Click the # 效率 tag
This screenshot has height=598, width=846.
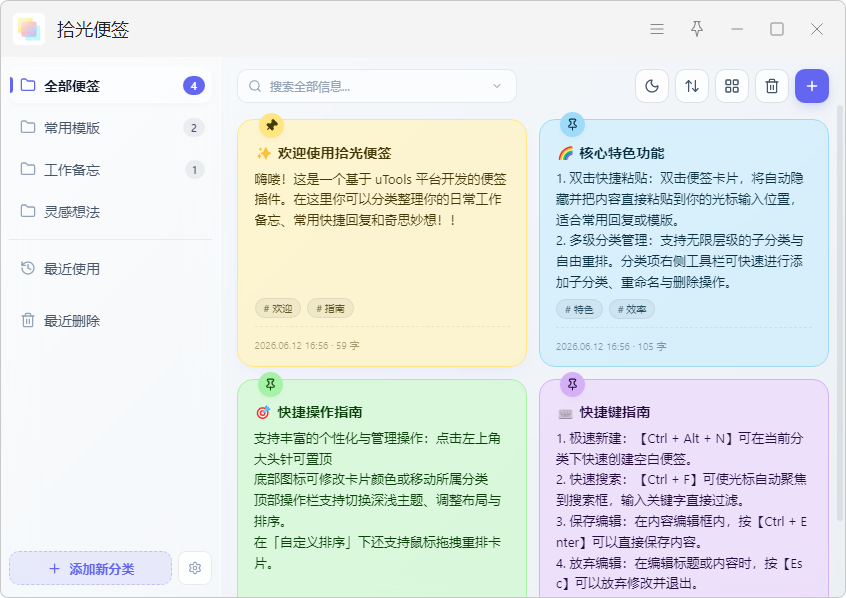click(x=632, y=310)
